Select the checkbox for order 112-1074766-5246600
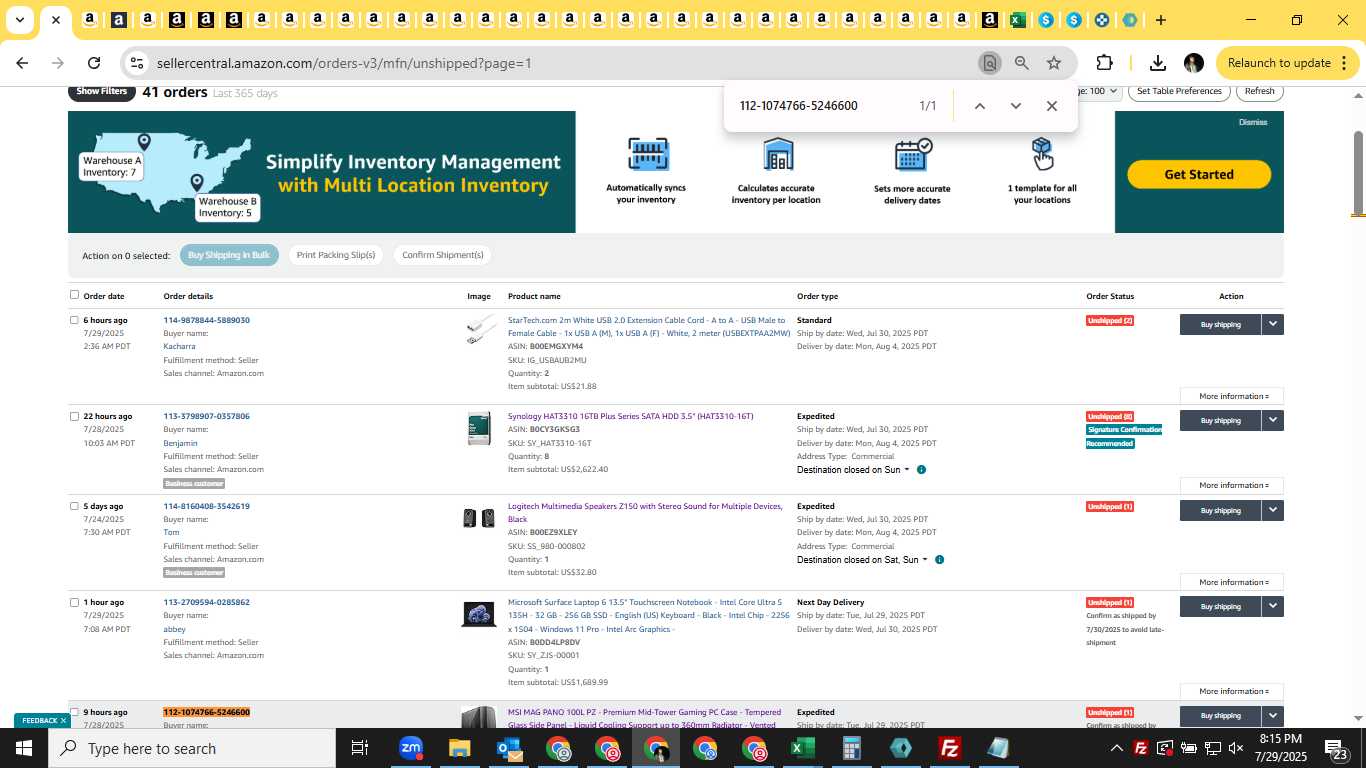 point(74,712)
